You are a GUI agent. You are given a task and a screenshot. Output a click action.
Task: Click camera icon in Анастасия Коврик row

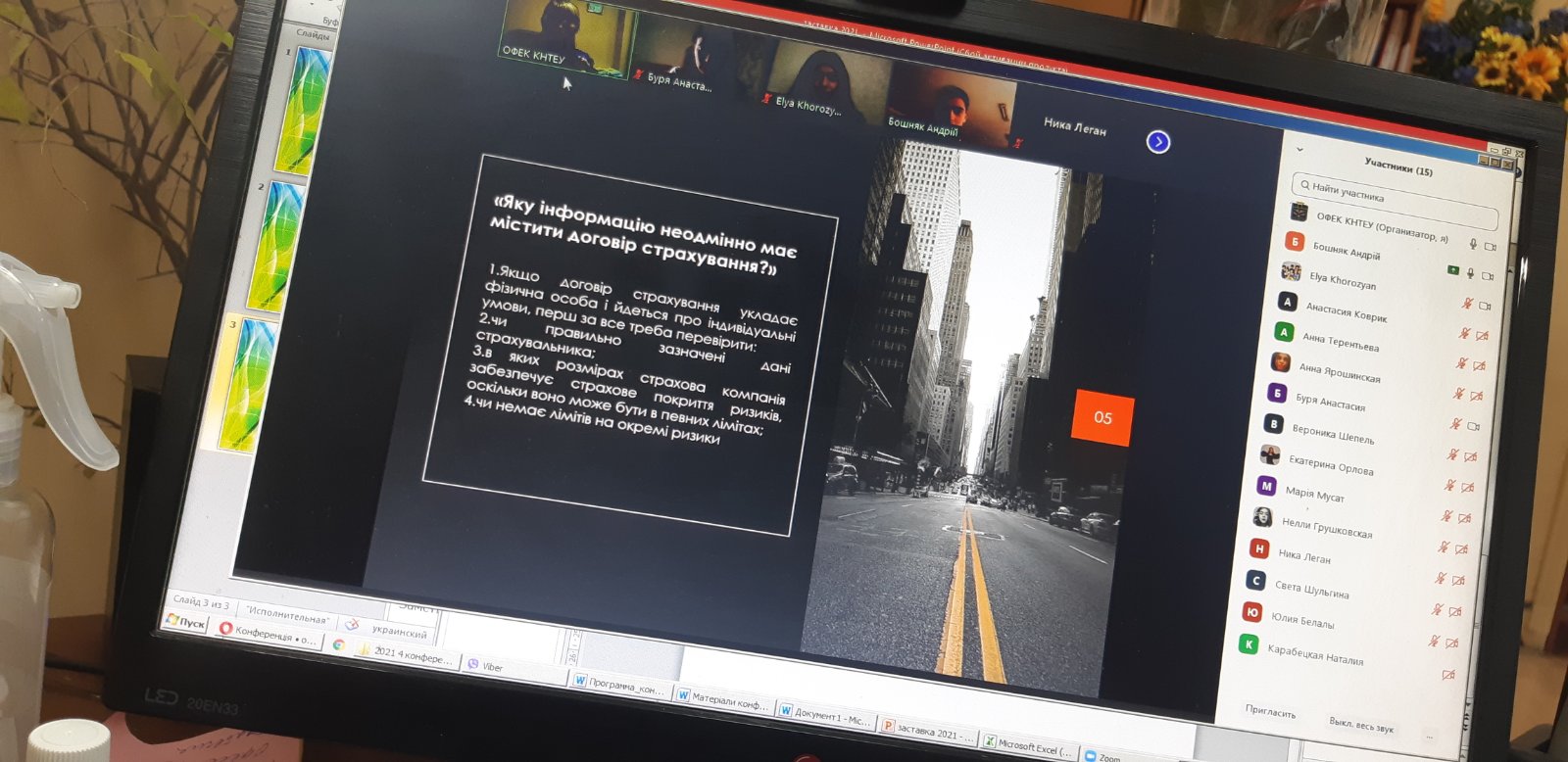point(1485,306)
